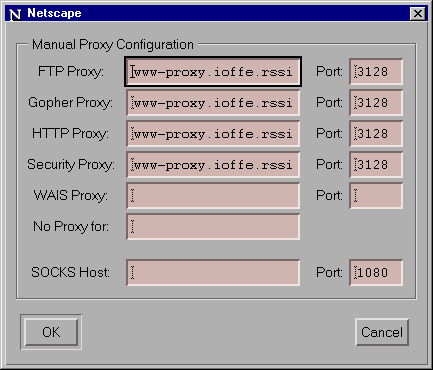Click the Manual Proxy Configuration group title
This screenshot has width=433, height=370.
(113, 45)
